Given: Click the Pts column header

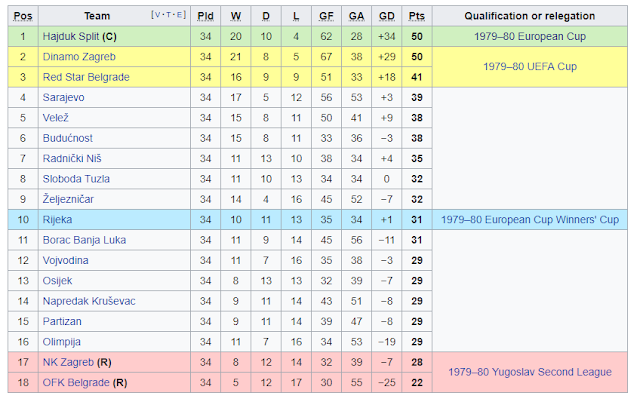Looking at the screenshot, I should click(x=417, y=16).
